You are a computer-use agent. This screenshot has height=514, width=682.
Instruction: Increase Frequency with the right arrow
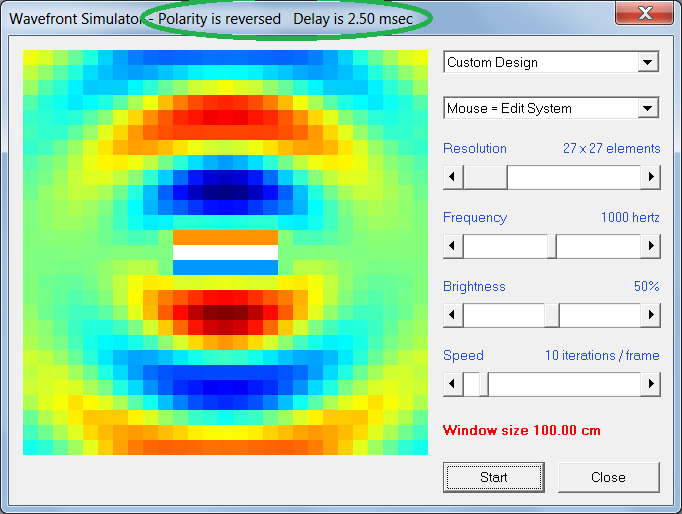click(x=651, y=246)
